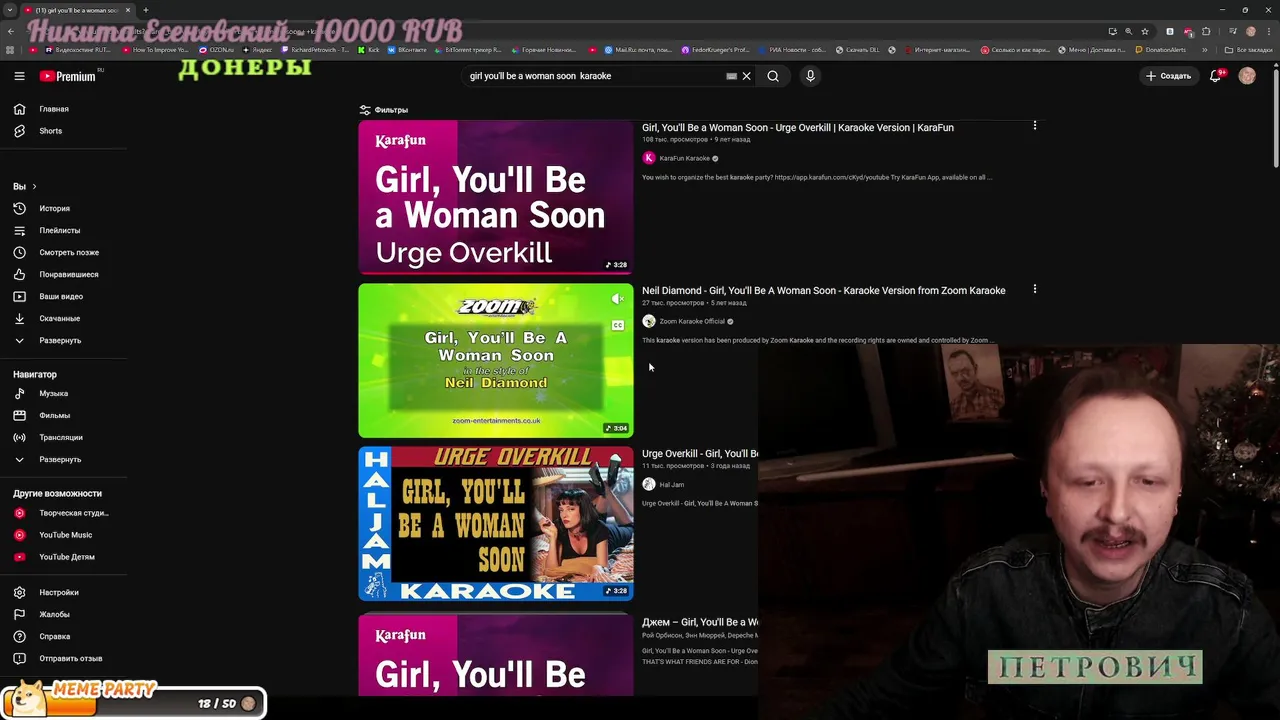Open the notifications bell
The height and width of the screenshot is (720, 1280).
pos(1215,76)
